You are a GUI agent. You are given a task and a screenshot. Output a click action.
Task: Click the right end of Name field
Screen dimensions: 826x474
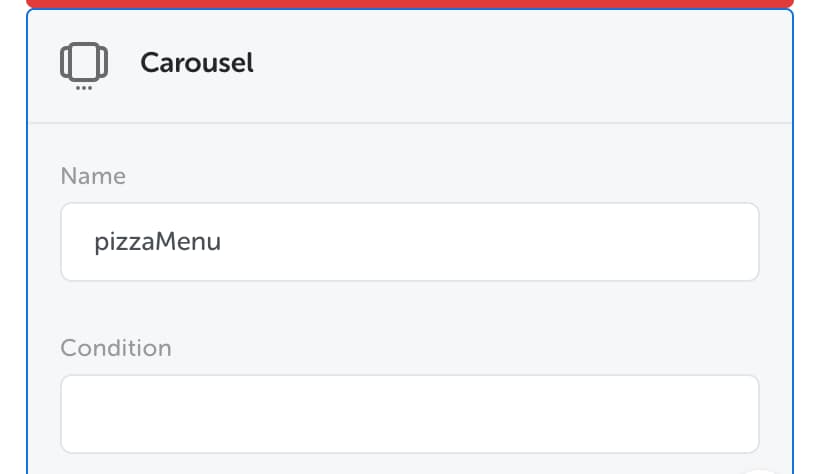coord(738,242)
